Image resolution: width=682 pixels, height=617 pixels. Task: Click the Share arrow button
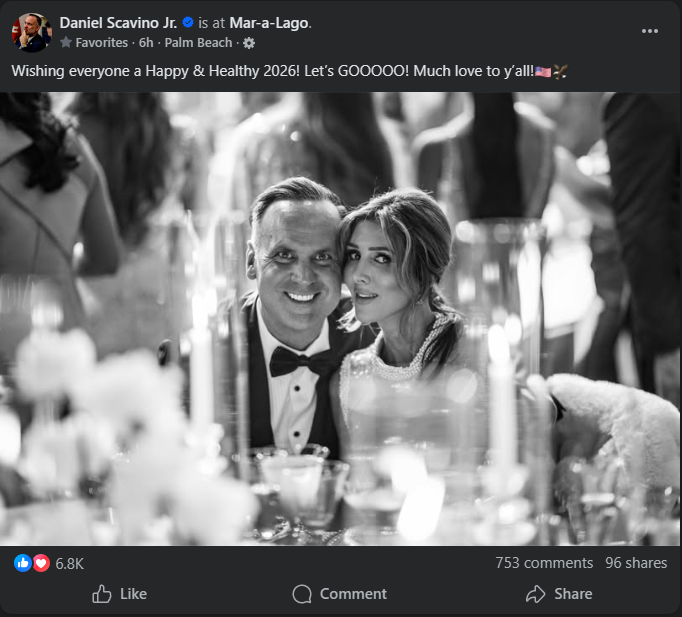point(559,594)
